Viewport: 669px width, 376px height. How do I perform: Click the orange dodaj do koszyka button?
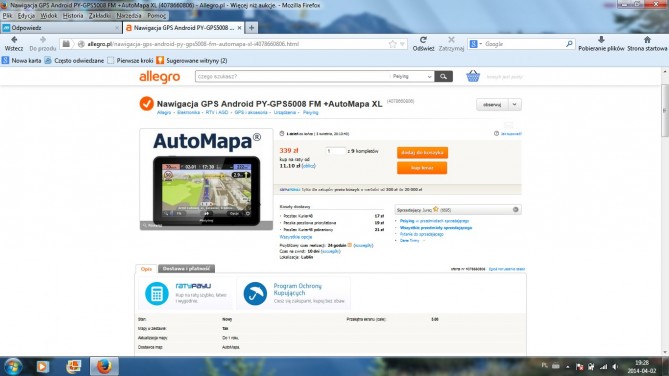[422, 152]
